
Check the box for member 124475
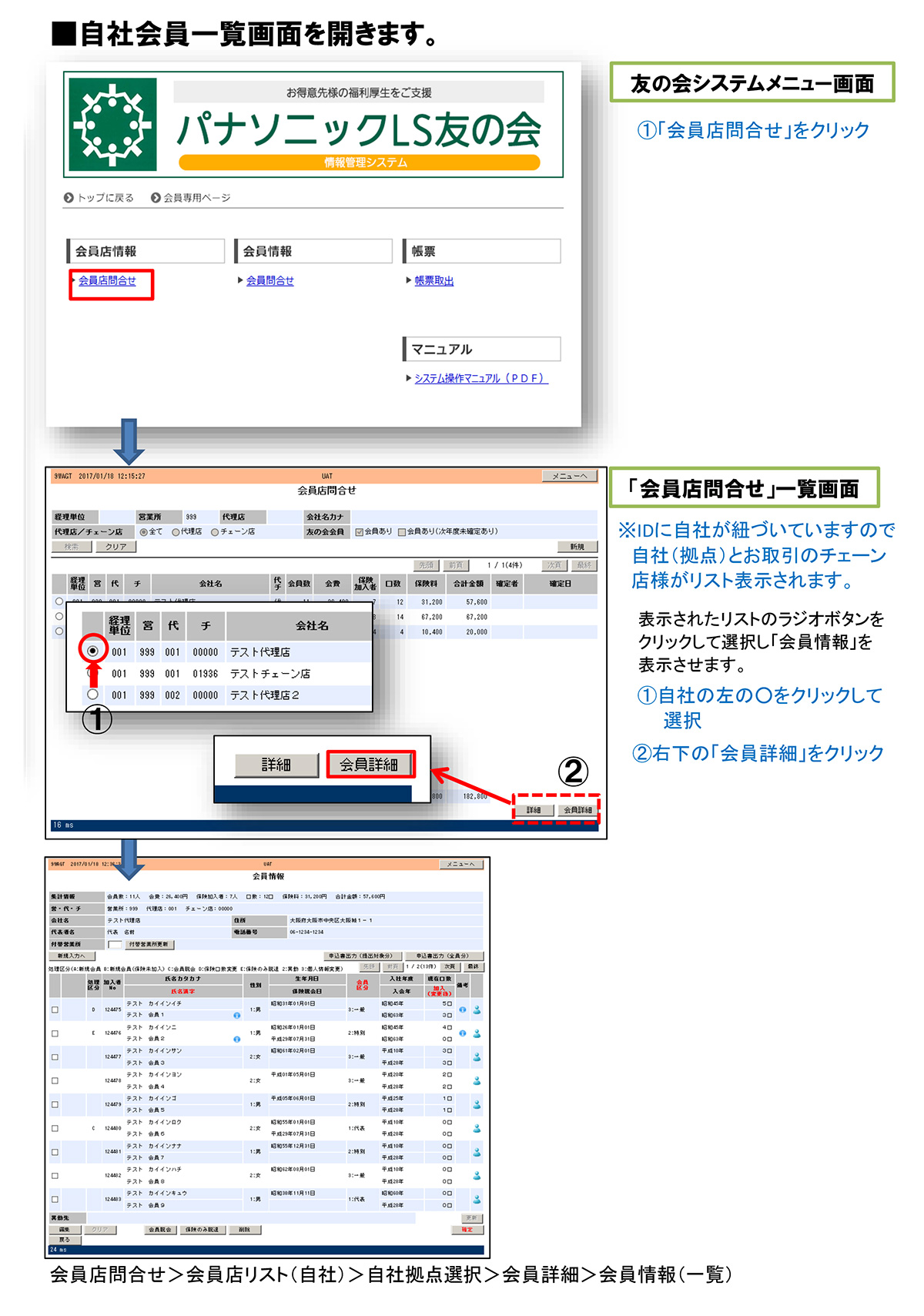click(x=55, y=1010)
